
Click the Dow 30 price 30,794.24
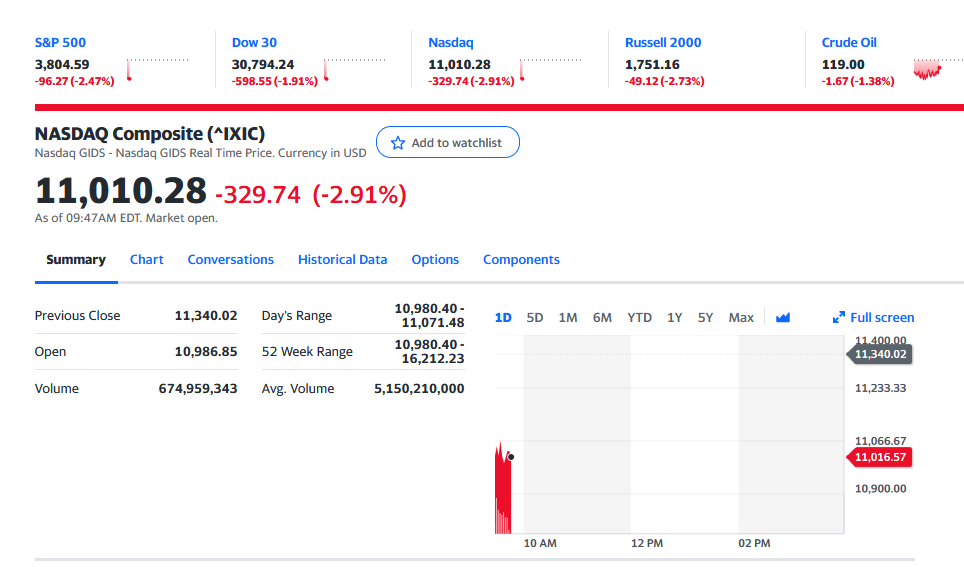point(263,65)
